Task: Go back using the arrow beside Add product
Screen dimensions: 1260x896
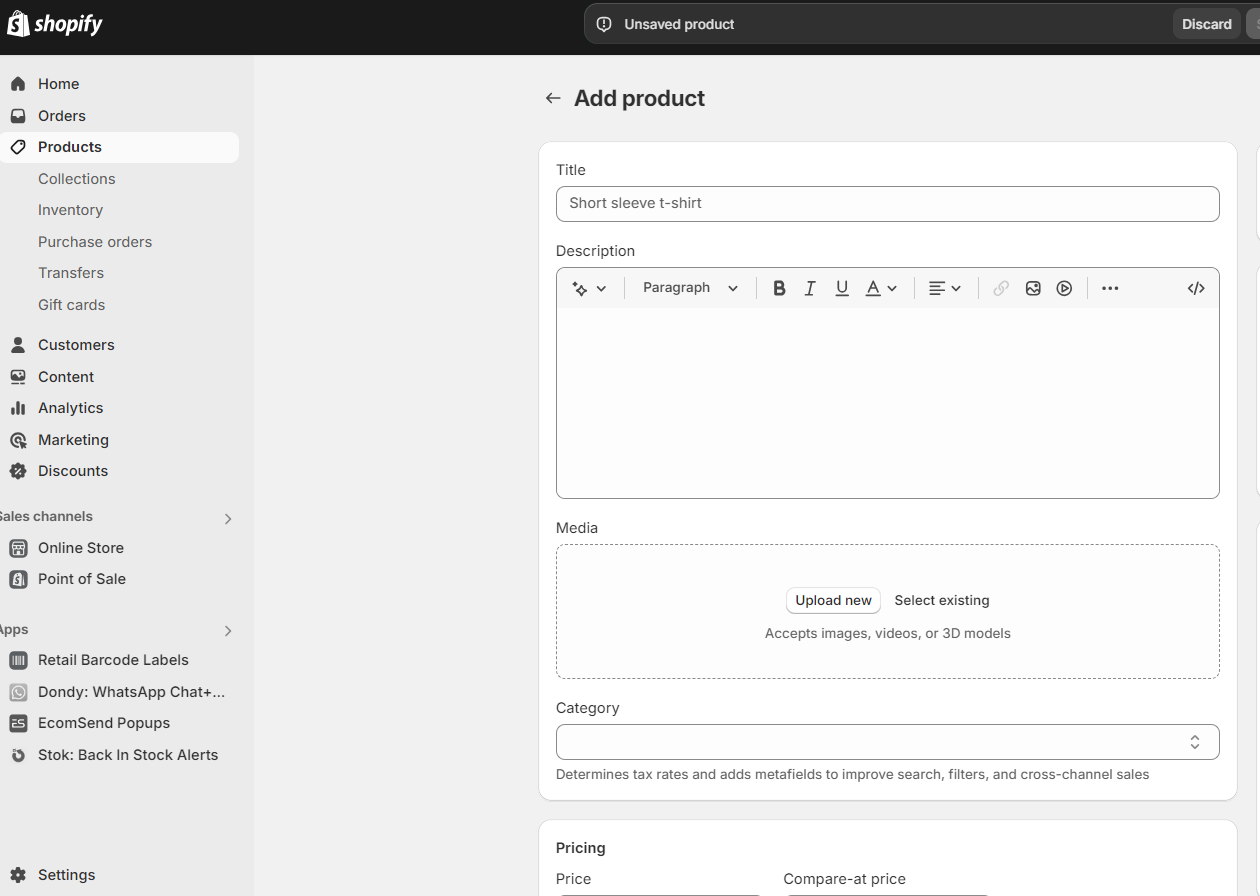Action: 553,98
